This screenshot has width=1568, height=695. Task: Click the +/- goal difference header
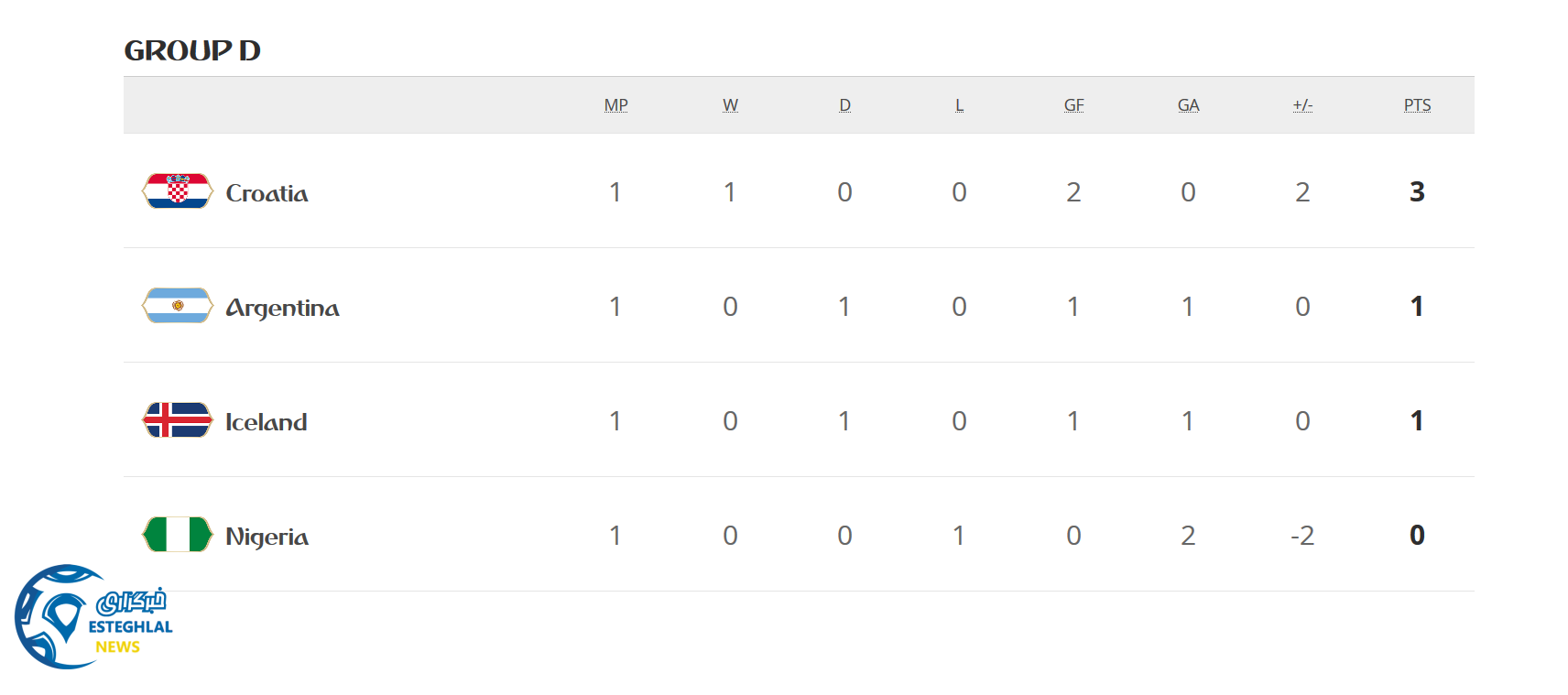(x=1302, y=105)
